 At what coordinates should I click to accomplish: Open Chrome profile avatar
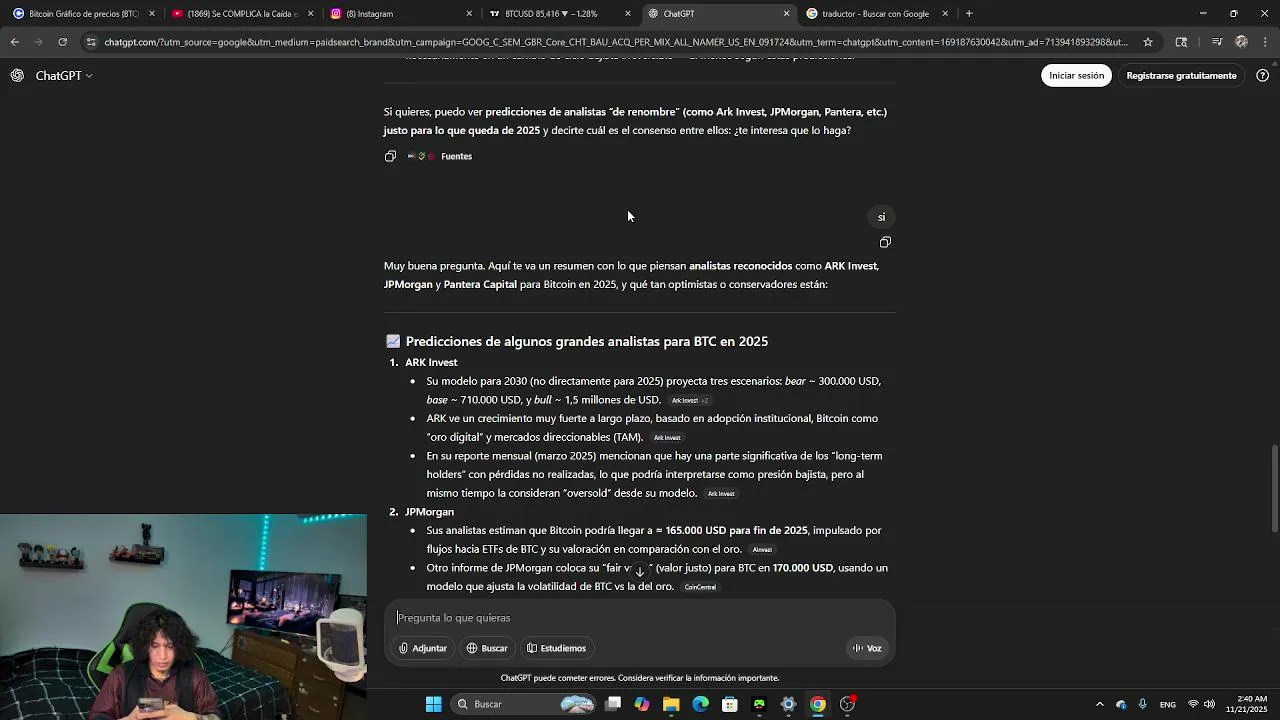(x=1241, y=42)
